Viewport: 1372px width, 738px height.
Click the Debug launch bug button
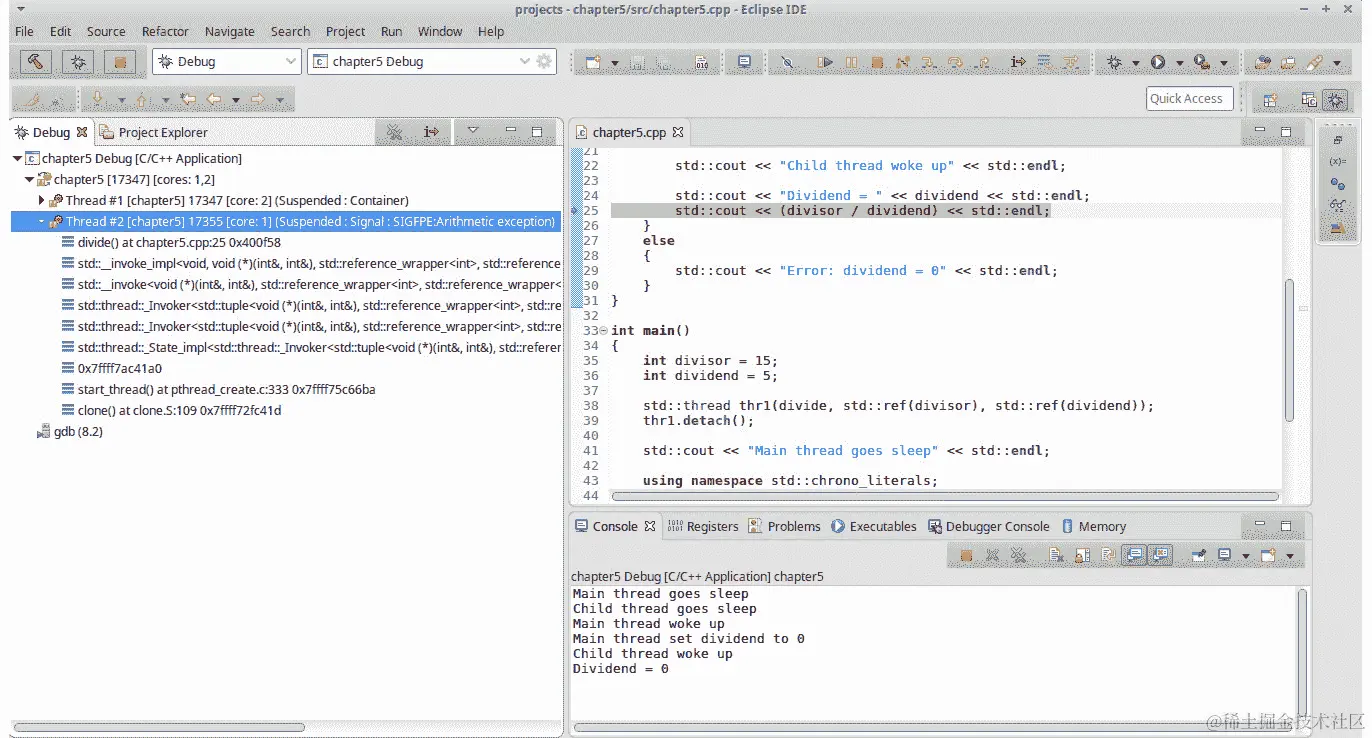click(78, 62)
